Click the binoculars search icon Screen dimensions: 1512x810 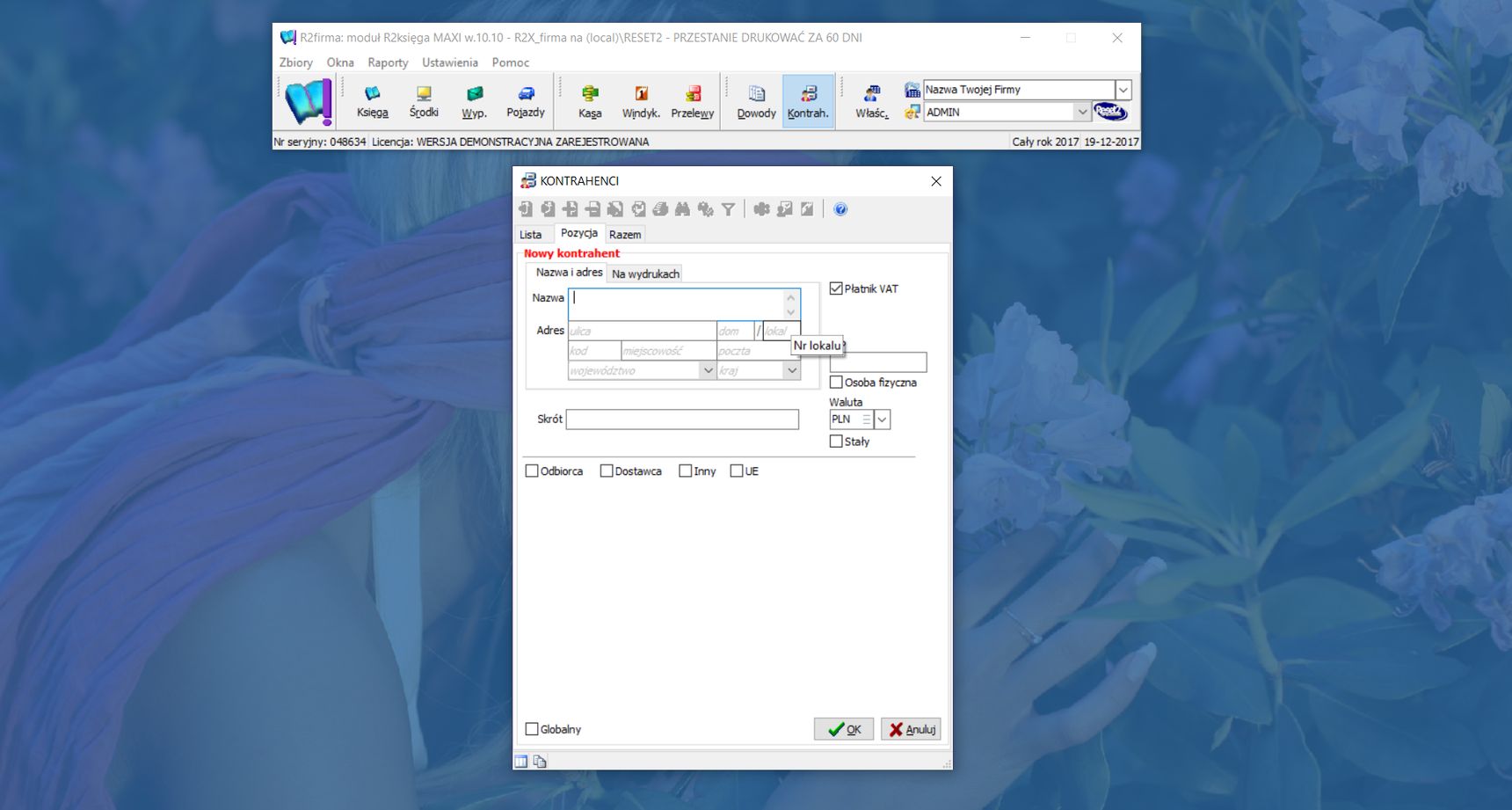tap(682, 208)
